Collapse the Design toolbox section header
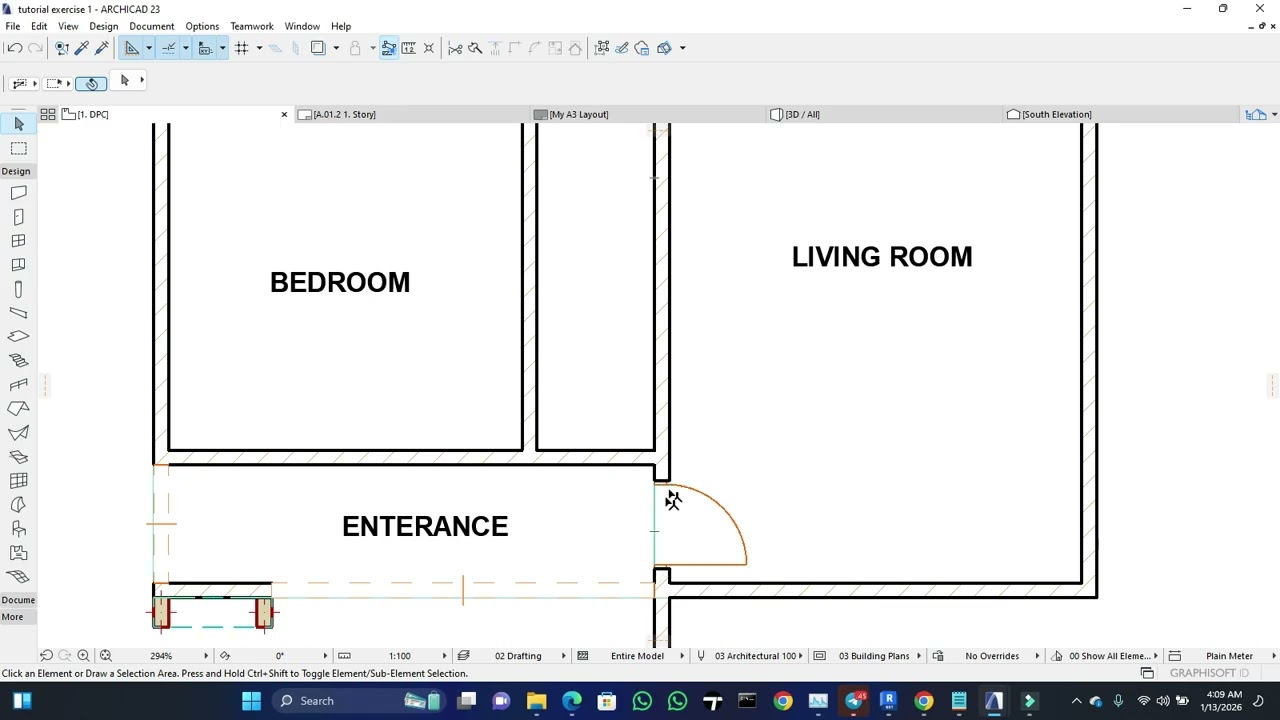 pos(16,171)
